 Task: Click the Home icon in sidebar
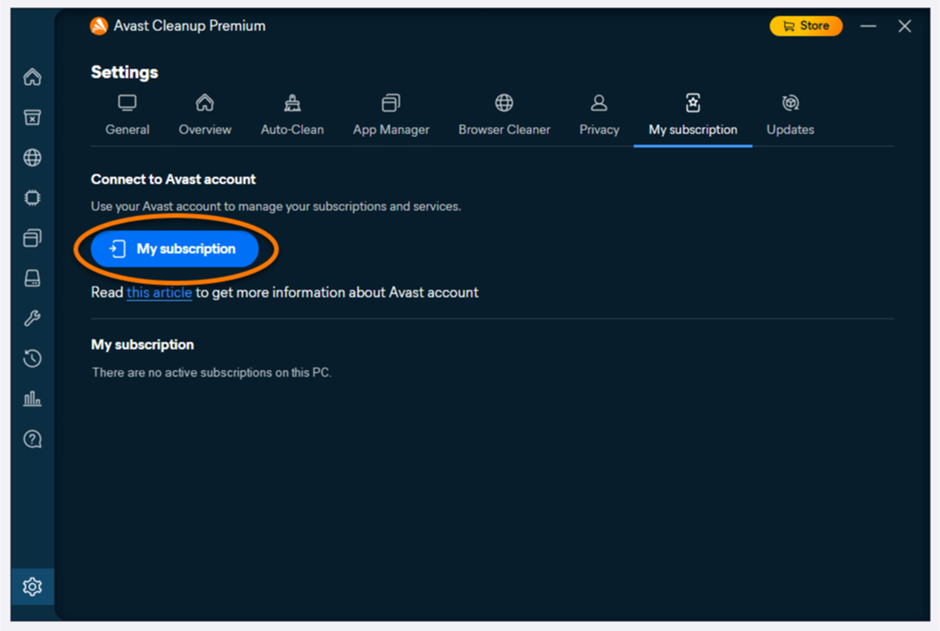[x=32, y=77]
